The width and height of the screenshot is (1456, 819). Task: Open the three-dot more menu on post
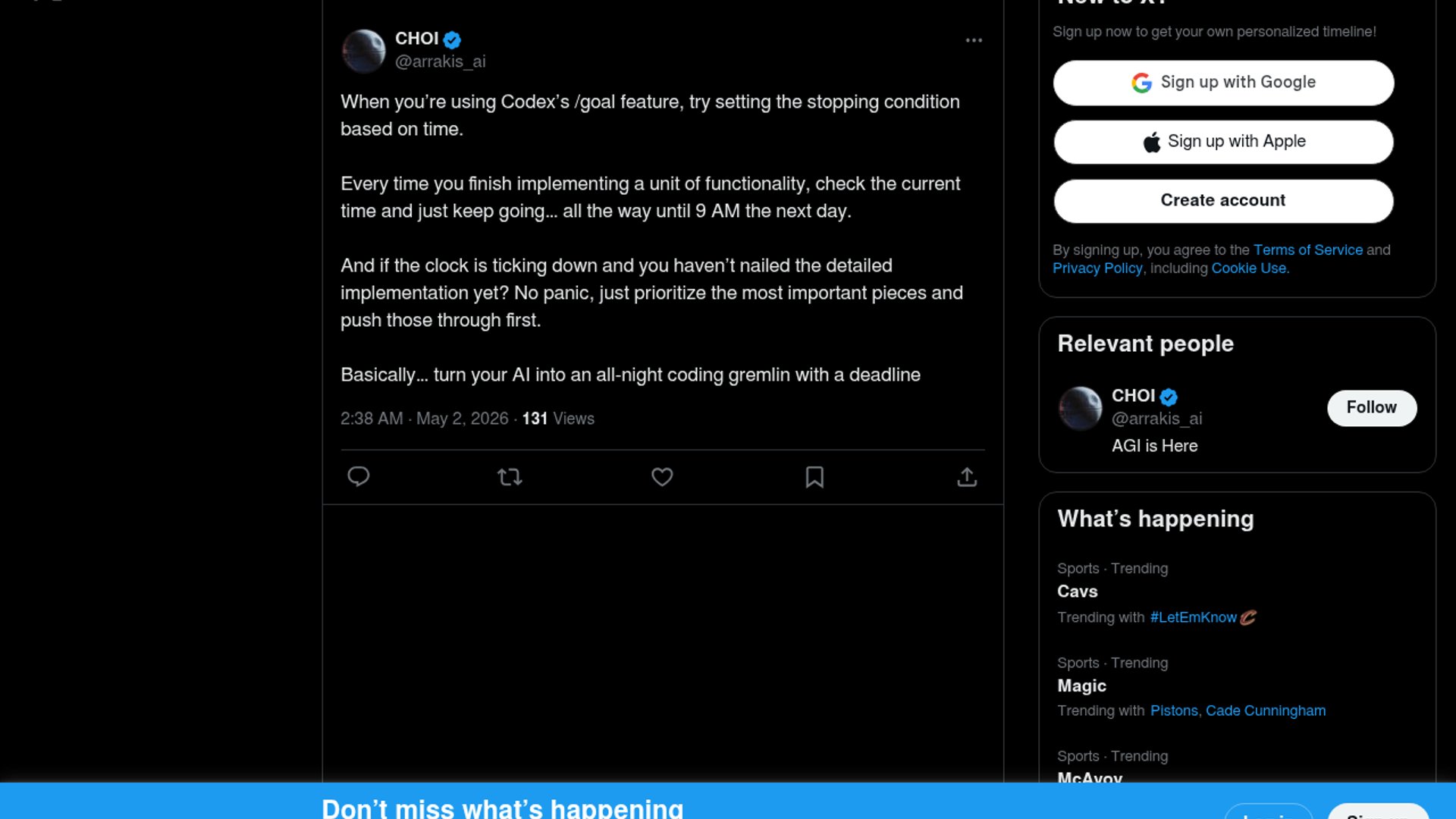(974, 40)
